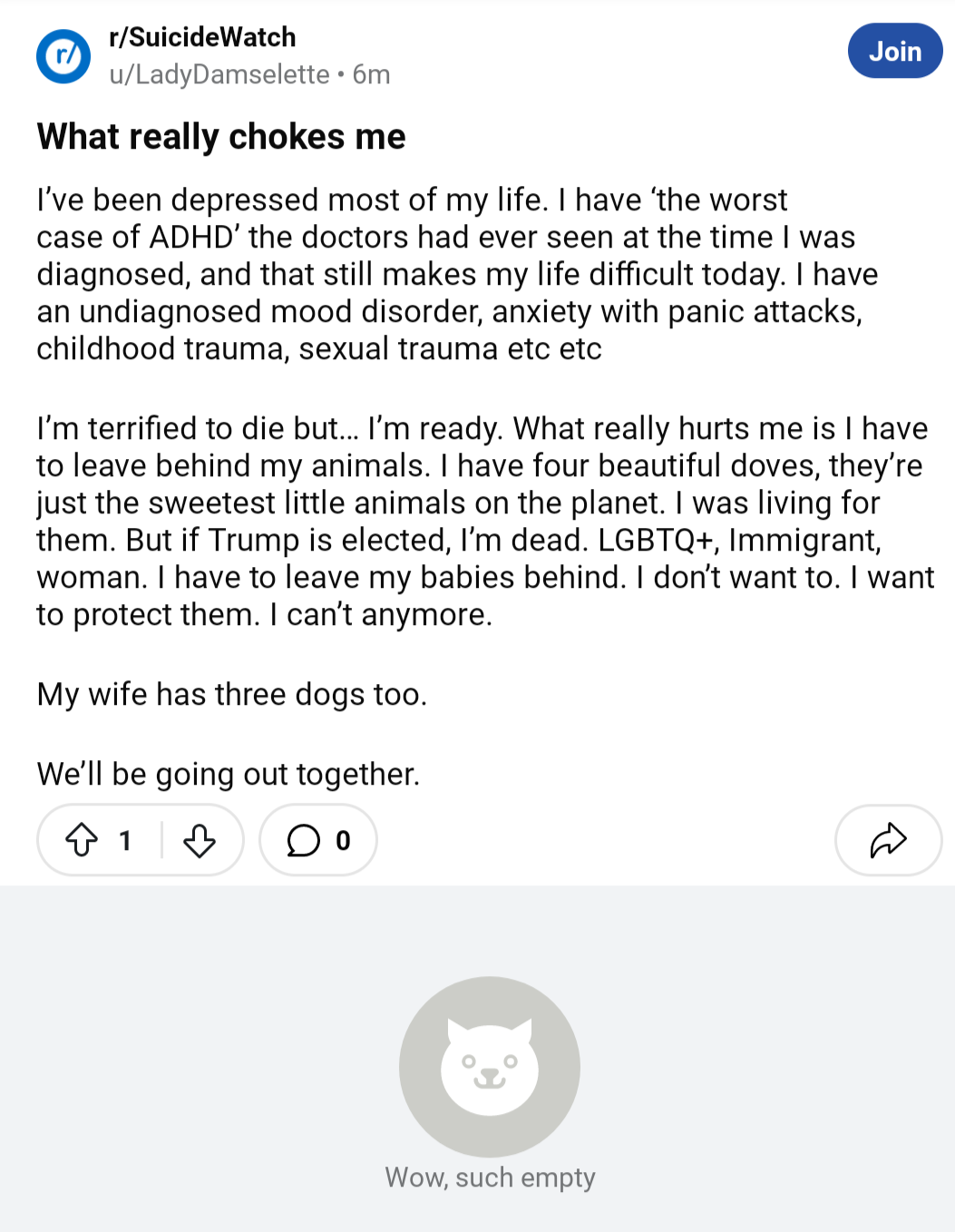Join the r/SuicideWatch community
The height and width of the screenshot is (1232, 955).
895,51
